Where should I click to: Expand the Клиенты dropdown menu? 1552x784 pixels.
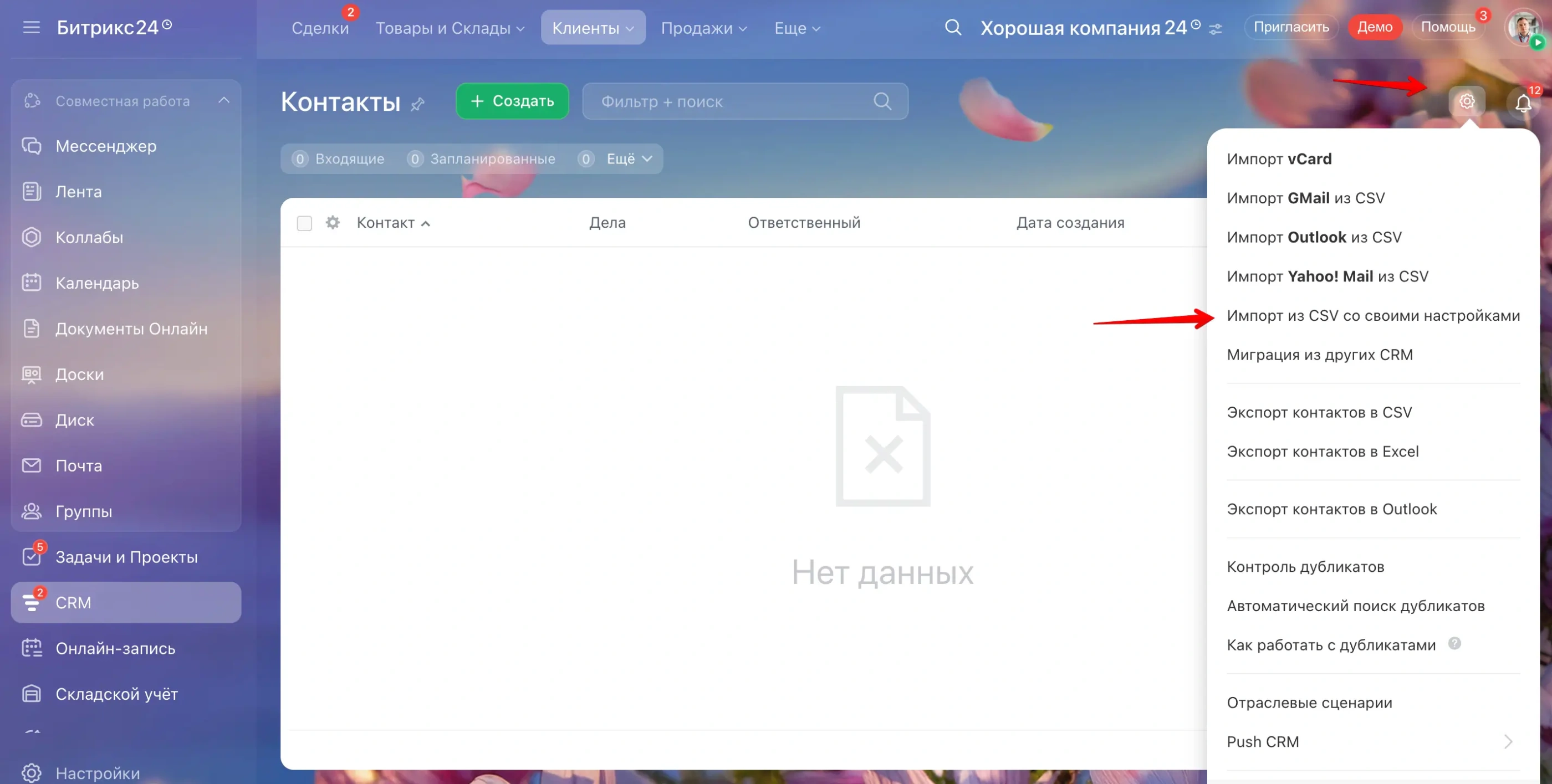click(x=593, y=28)
